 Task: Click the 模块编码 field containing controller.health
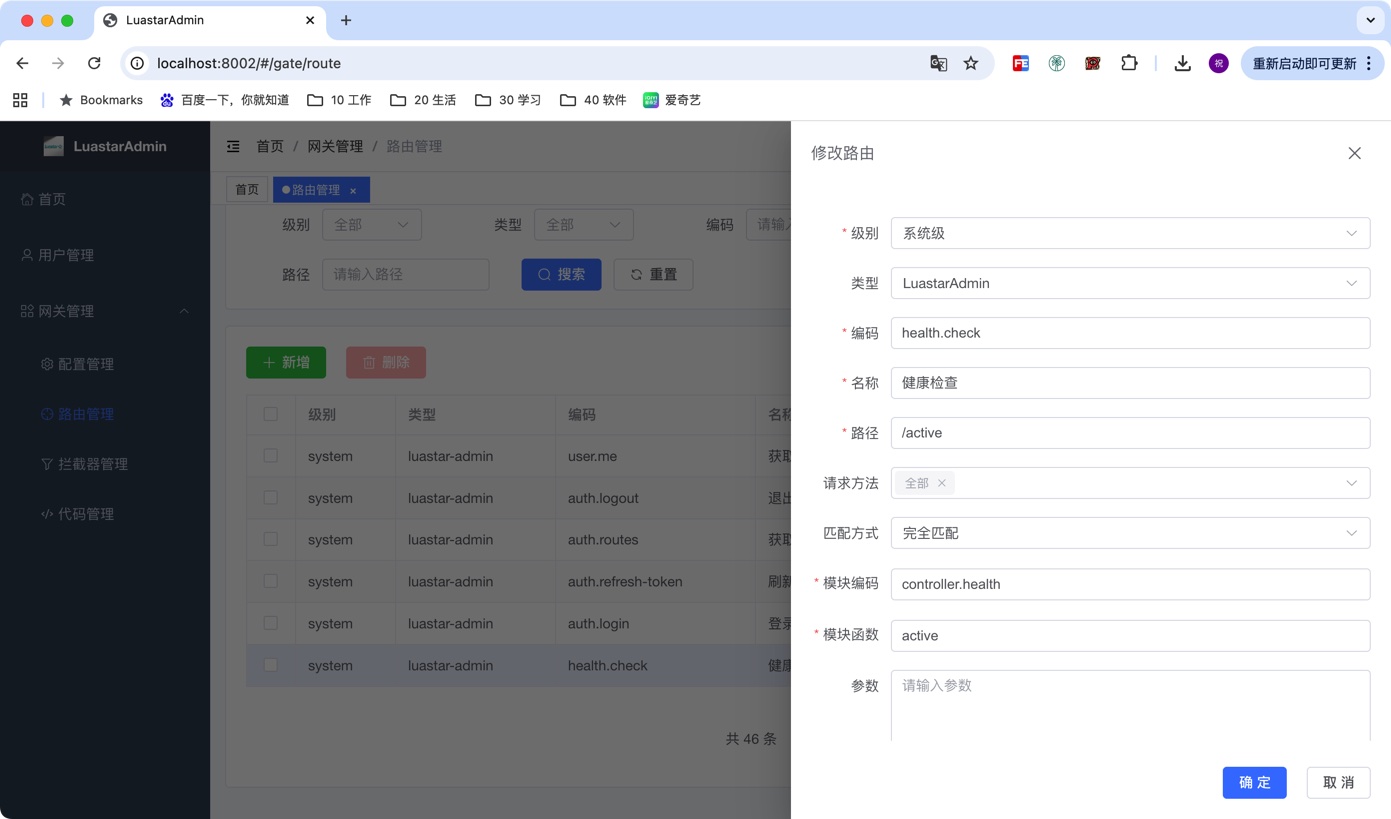[x=1130, y=584]
